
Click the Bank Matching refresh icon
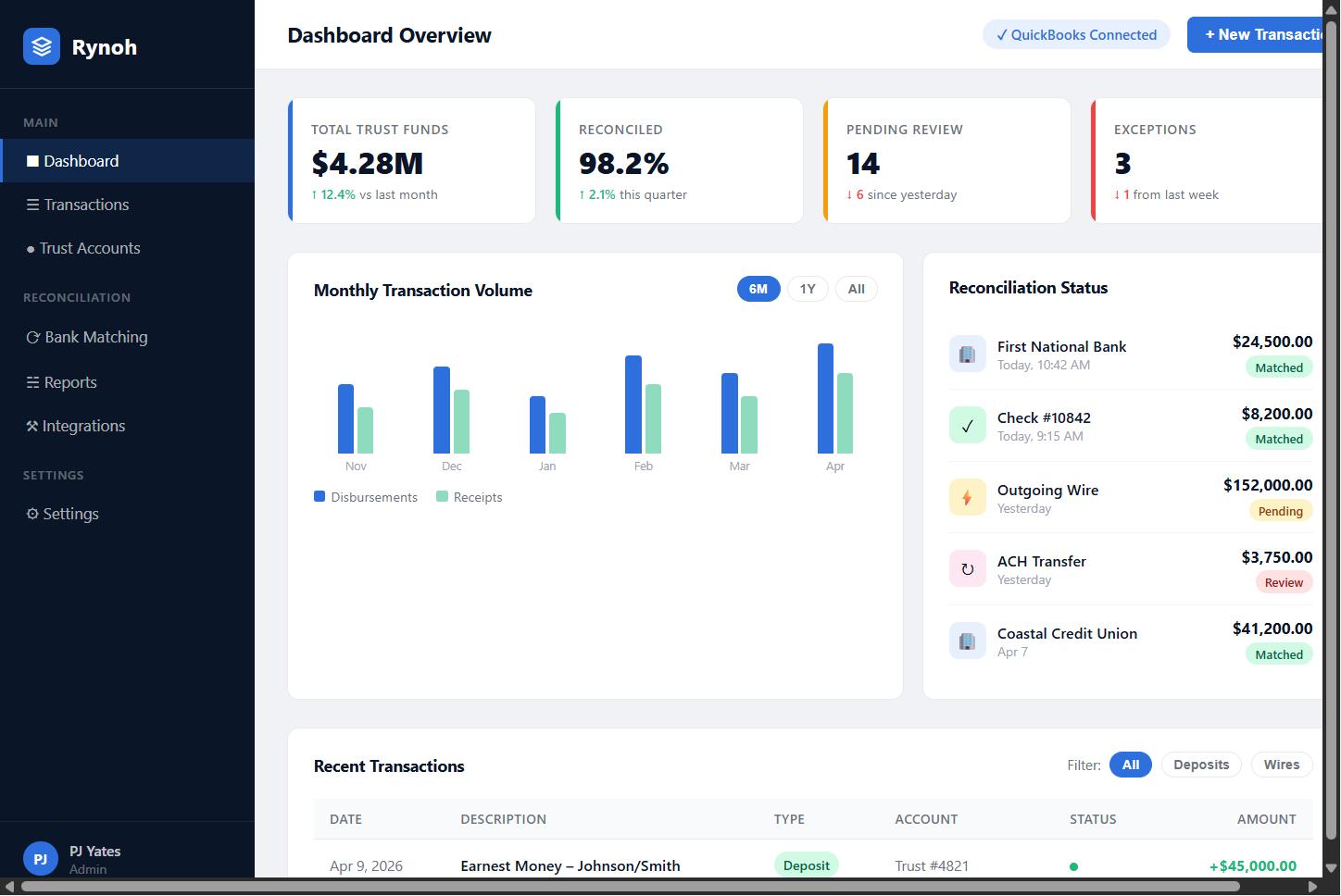tap(32, 338)
